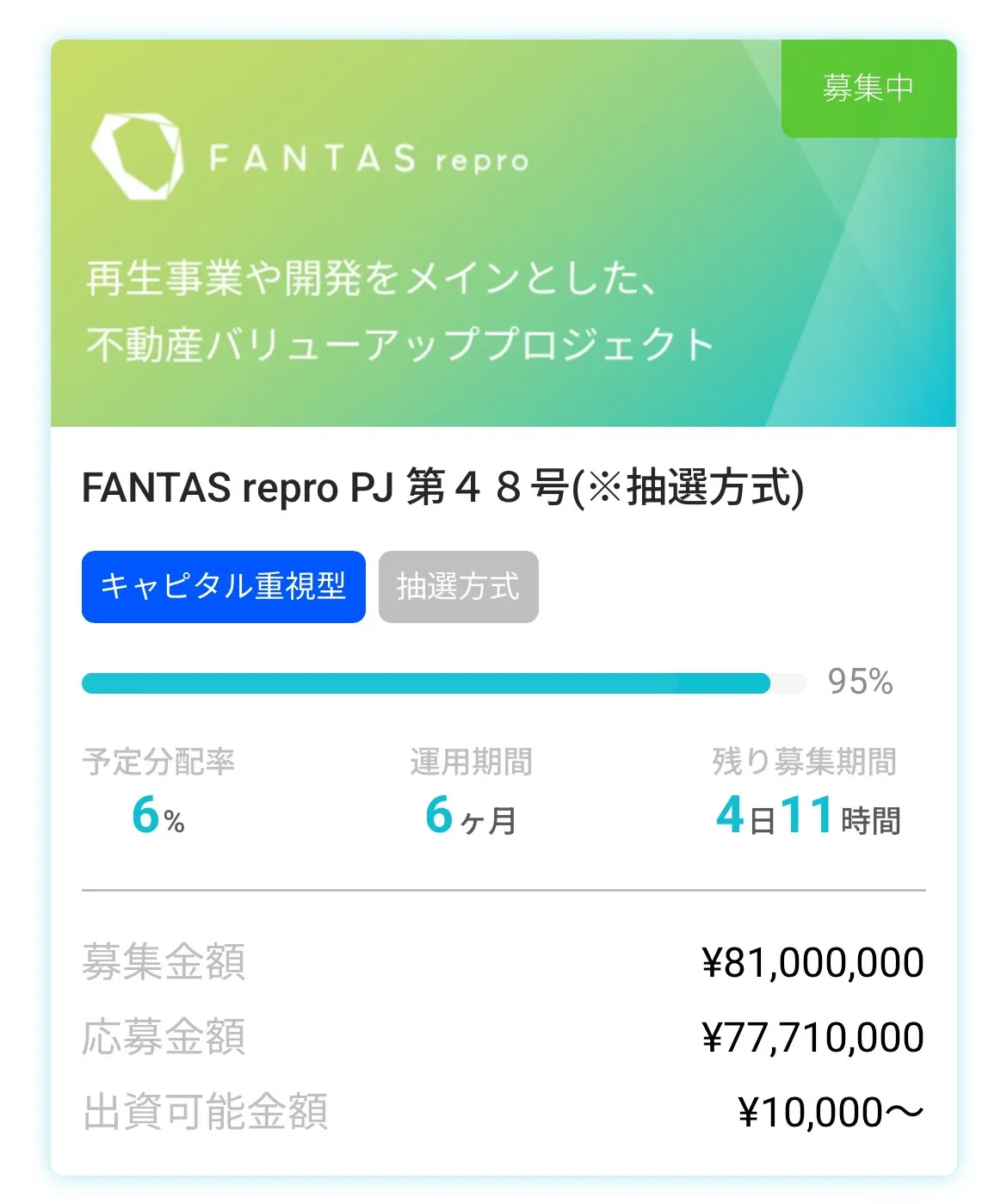Click the 抽選方式 gray tag
Viewport: 1007px width, 1204px height.
(459, 587)
